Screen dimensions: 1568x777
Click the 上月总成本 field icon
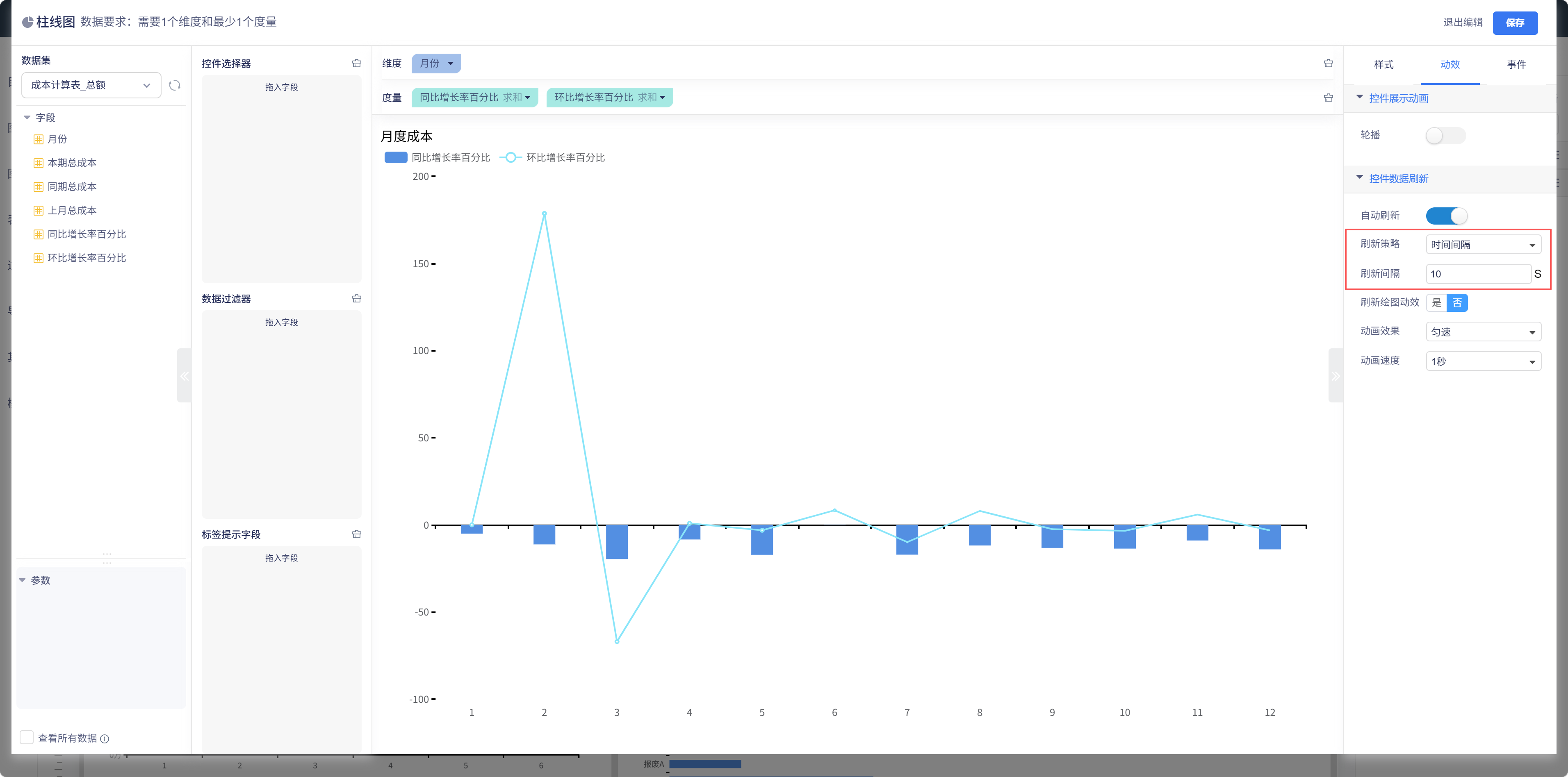coord(39,211)
